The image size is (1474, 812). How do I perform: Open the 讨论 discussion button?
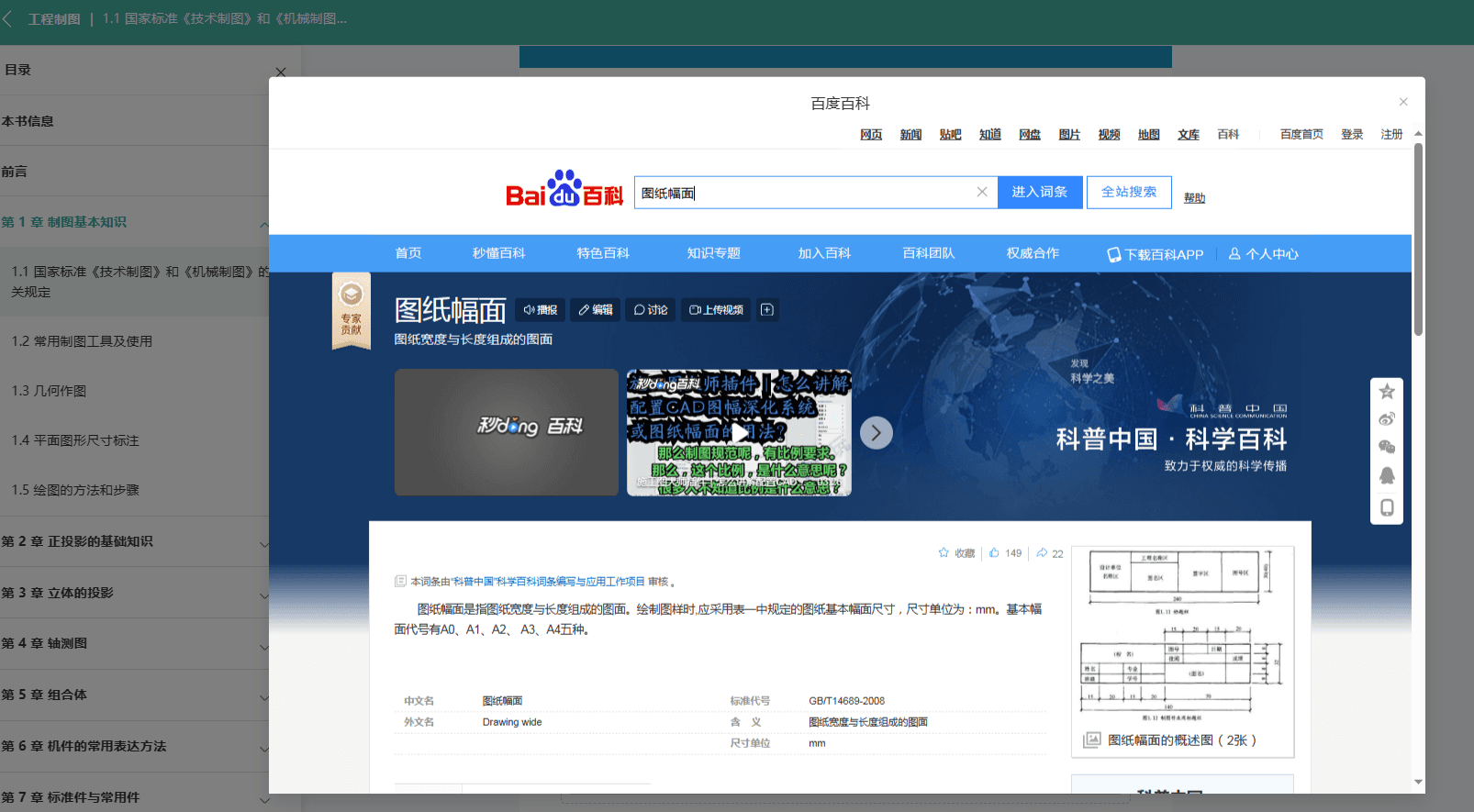651,310
